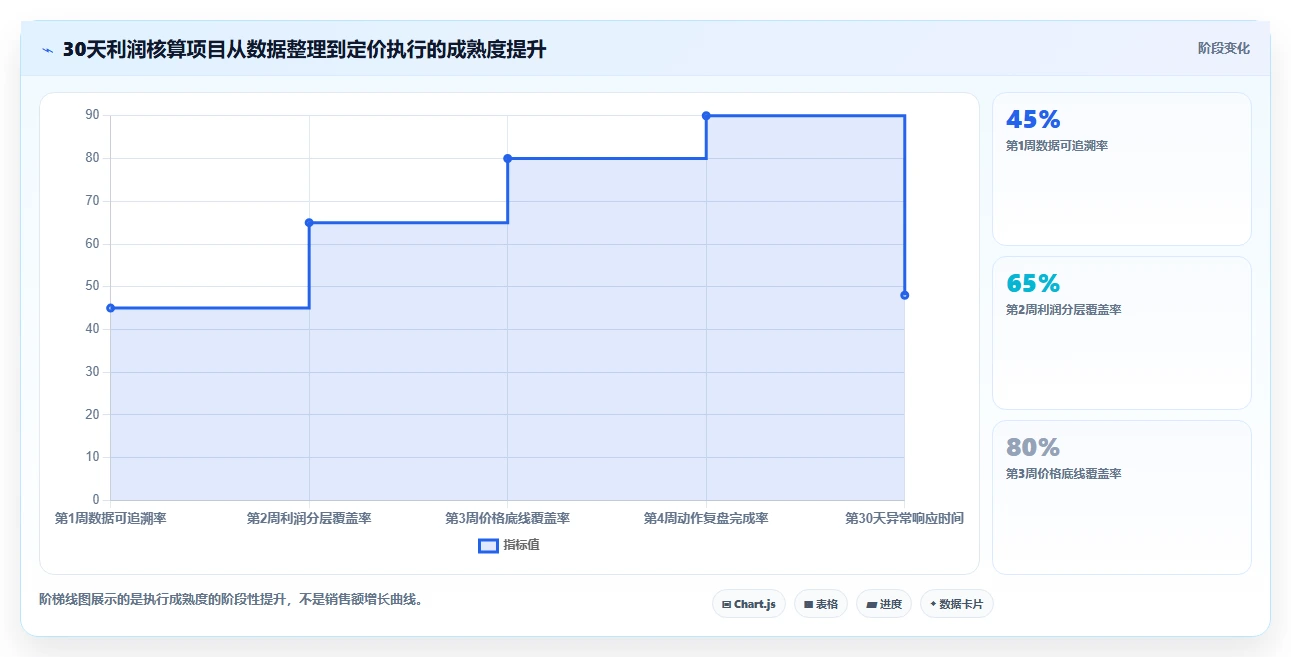Click the 指标值 legend text
Image resolution: width=1291 pixels, height=657 pixels.
[x=522, y=545]
